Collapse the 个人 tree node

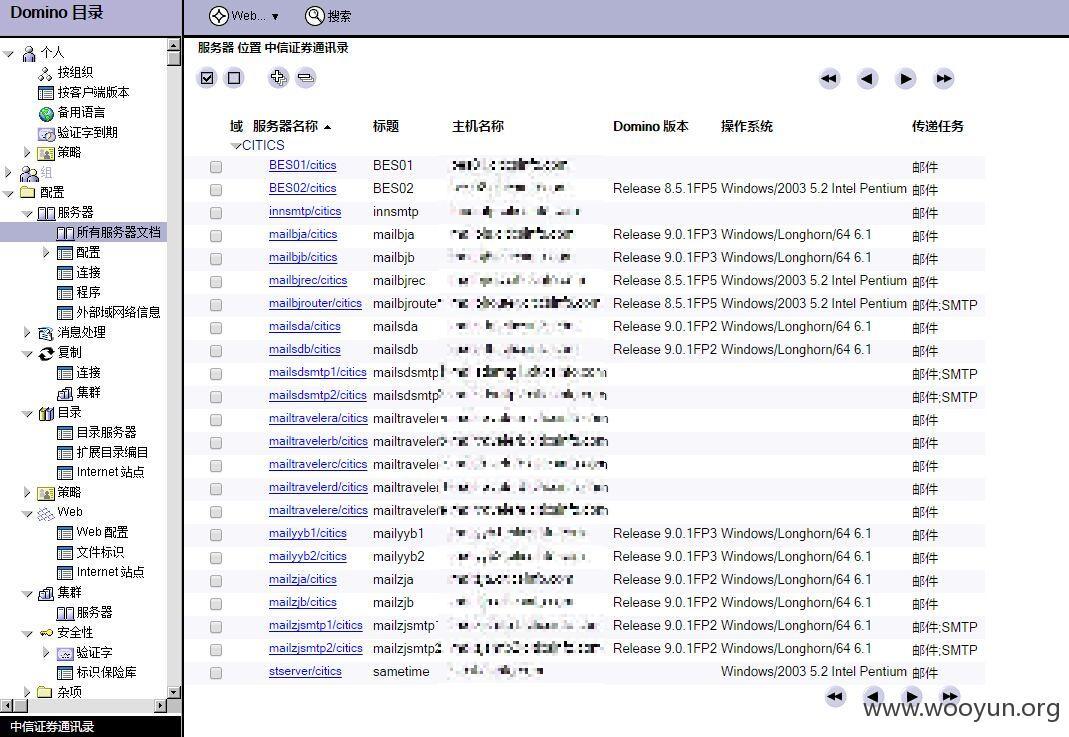[8, 53]
